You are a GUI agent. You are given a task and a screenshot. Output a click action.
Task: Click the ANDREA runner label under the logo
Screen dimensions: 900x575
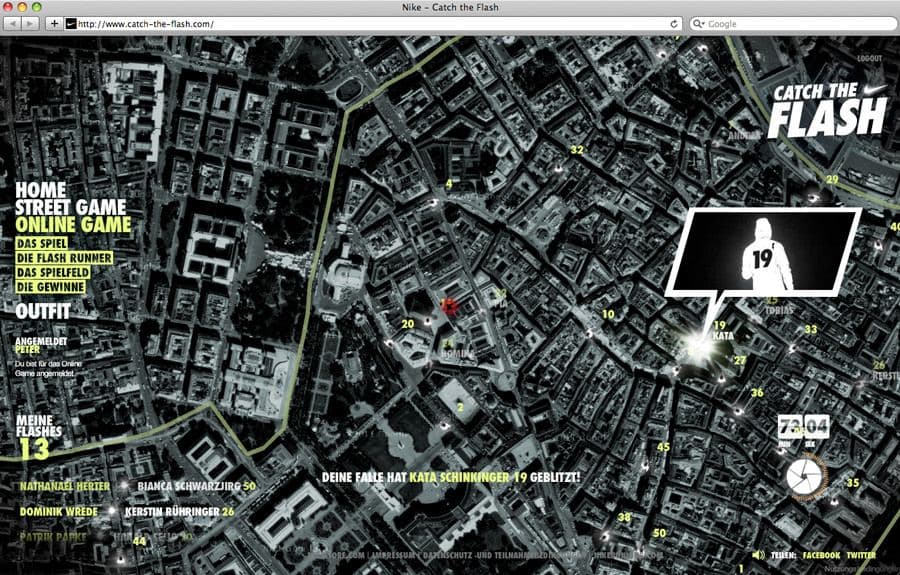tap(744, 136)
